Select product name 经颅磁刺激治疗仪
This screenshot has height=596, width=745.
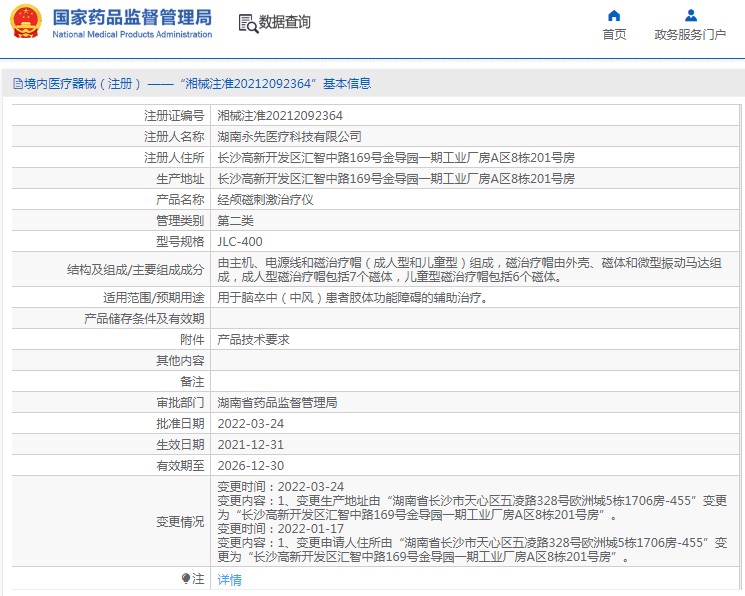click(x=265, y=200)
